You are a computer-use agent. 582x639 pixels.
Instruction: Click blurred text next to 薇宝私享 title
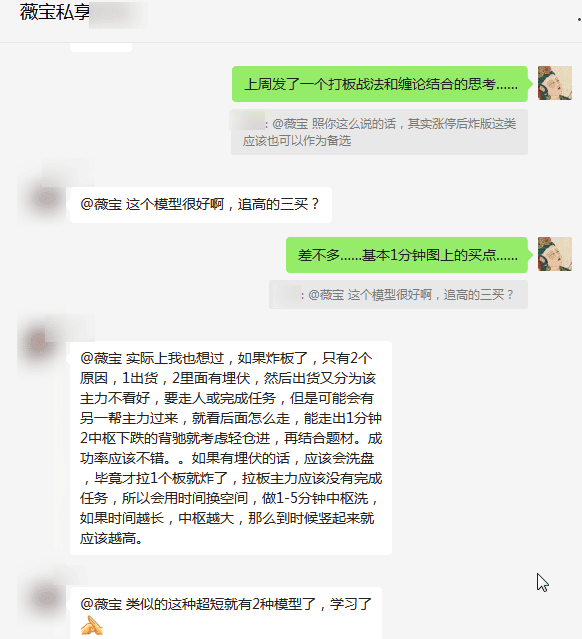pyautogui.click(x=118, y=15)
